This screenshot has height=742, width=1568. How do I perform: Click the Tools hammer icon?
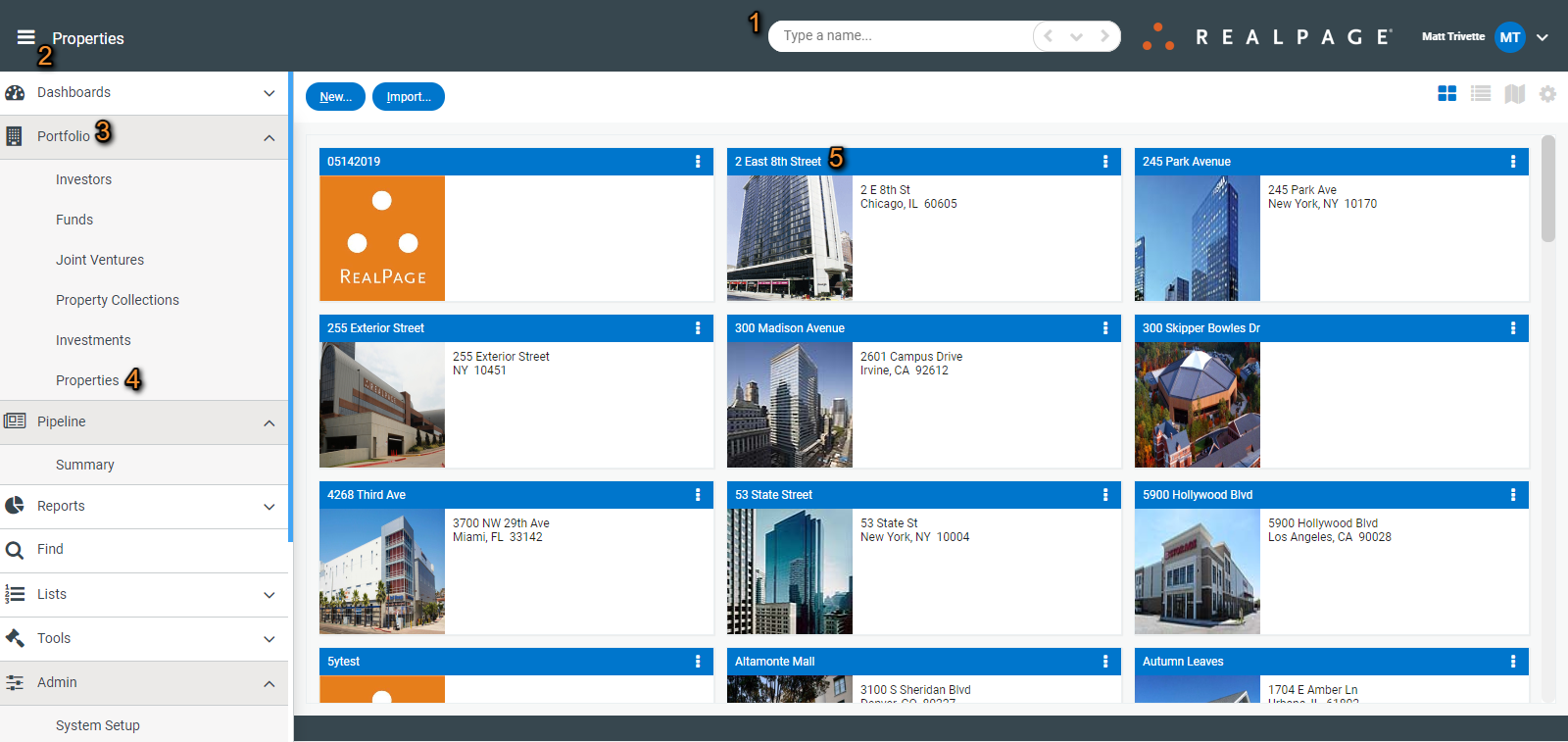click(15, 638)
